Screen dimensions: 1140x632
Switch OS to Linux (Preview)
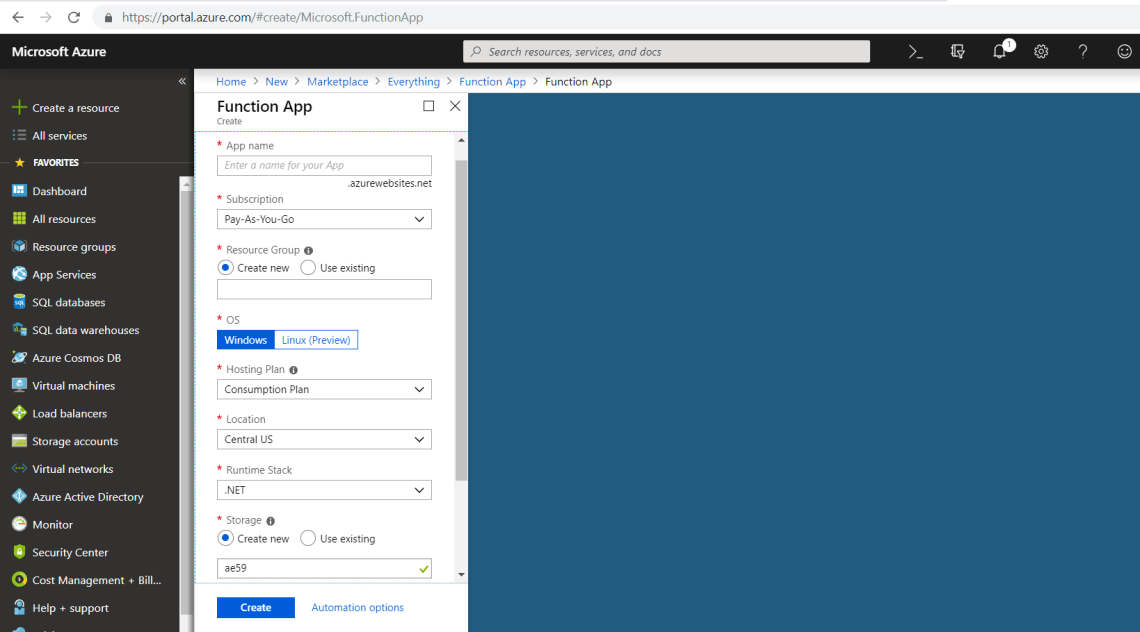pyautogui.click(x=315, y=339)
